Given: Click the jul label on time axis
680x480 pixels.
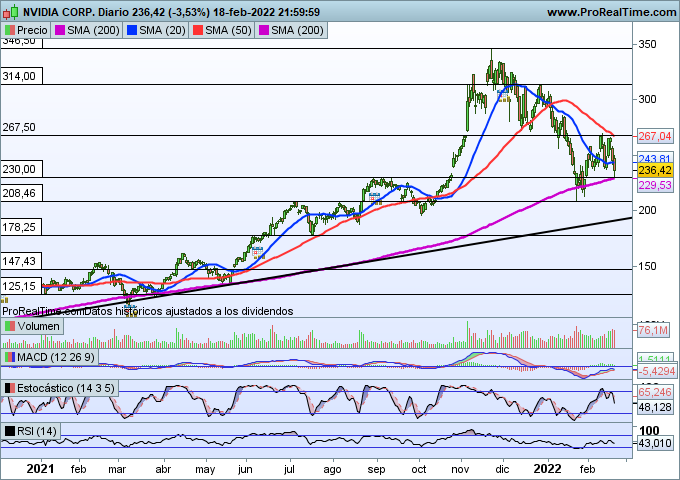Looking at the screenshot, I should 289,470.
